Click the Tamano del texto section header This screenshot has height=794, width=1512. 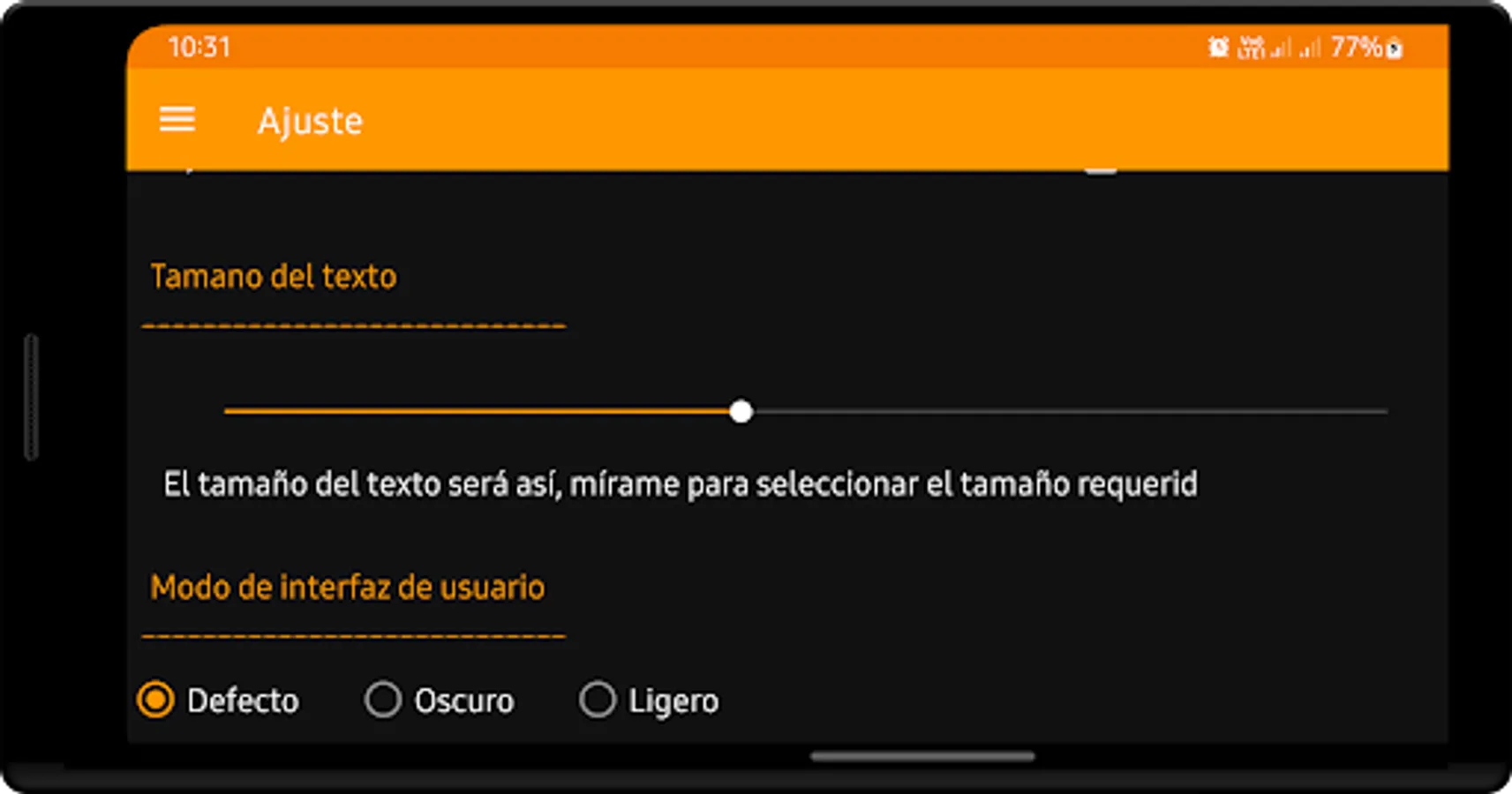(x=274, y=276)
